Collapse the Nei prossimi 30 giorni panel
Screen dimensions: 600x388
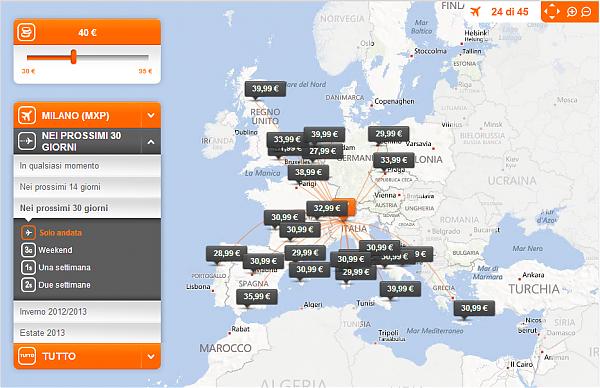tap(151, 142)
